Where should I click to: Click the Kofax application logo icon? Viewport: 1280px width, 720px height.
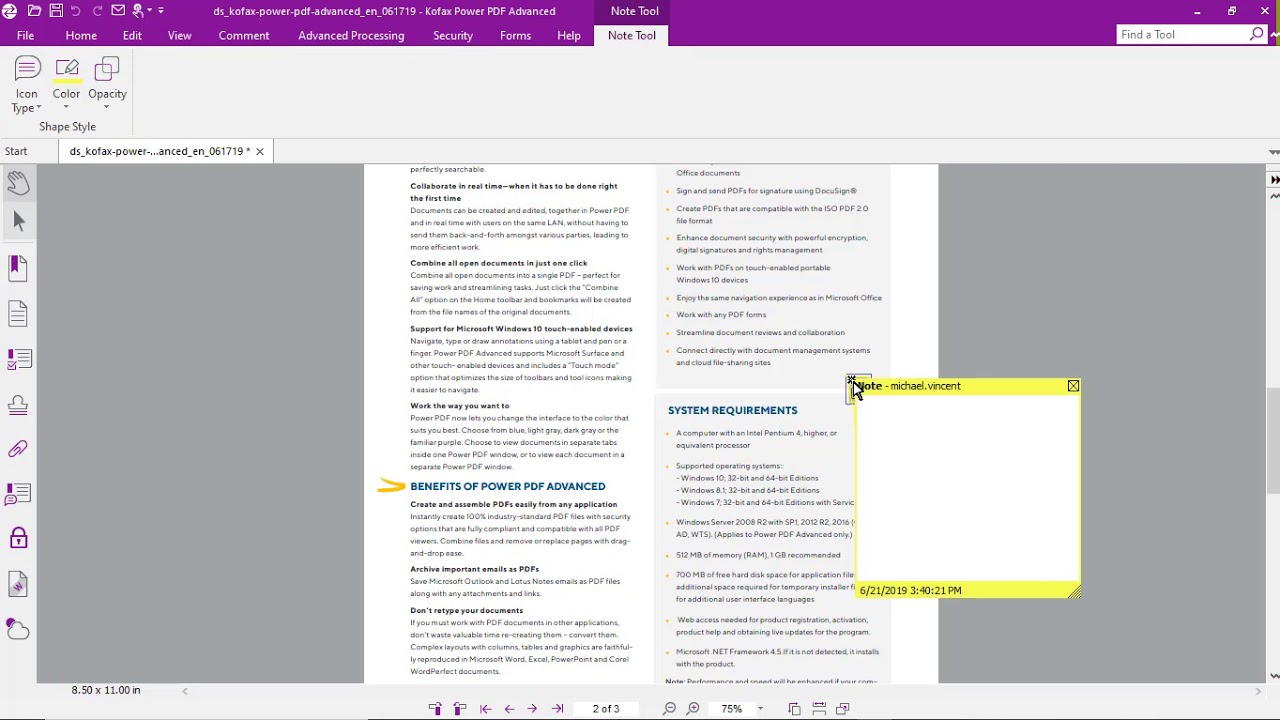[9, 11]
